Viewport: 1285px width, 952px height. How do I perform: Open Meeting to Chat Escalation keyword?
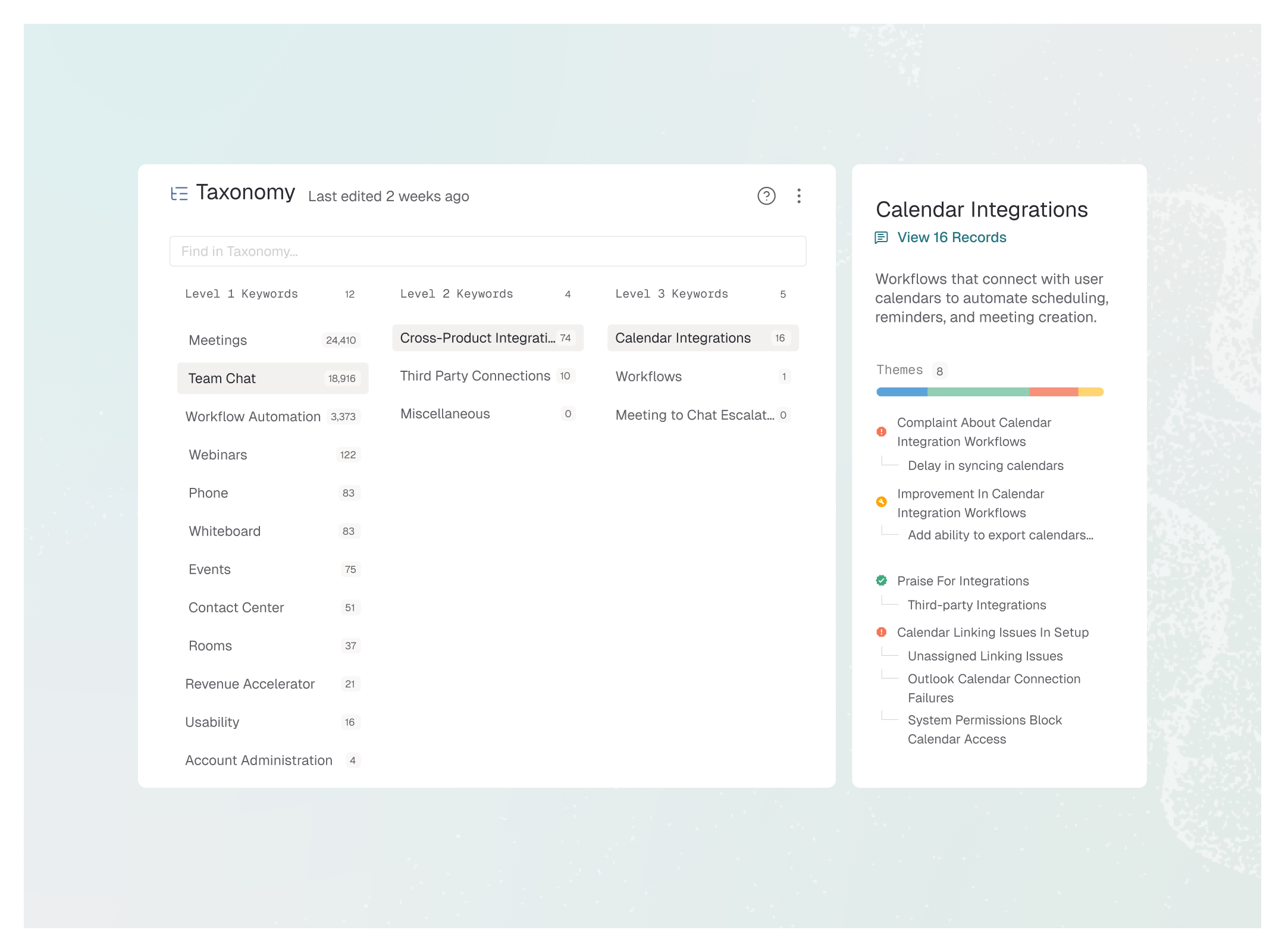click(694, 415)
